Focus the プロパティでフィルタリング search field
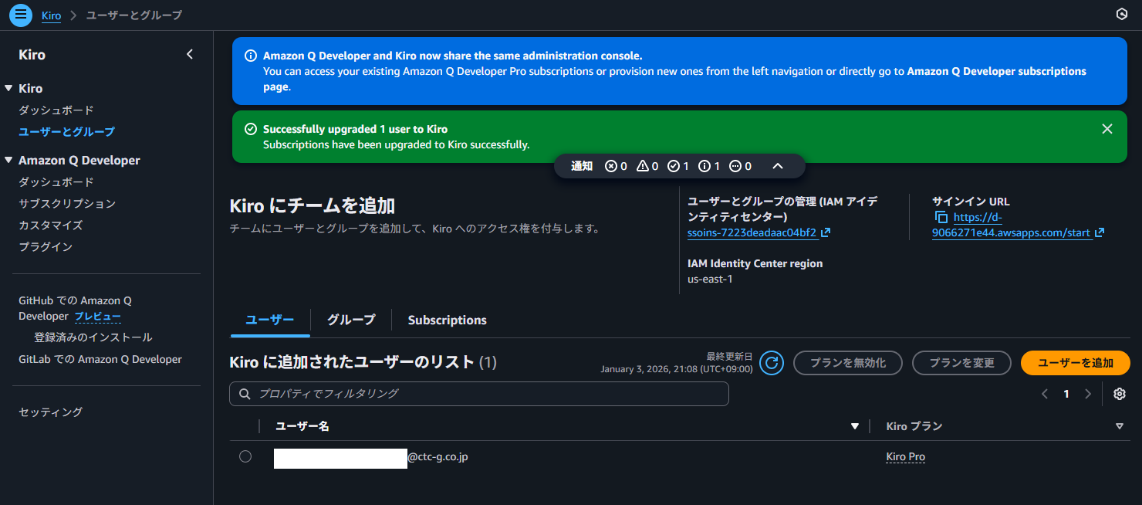This screenshot has height=505, width=1142. pos(479,394)
